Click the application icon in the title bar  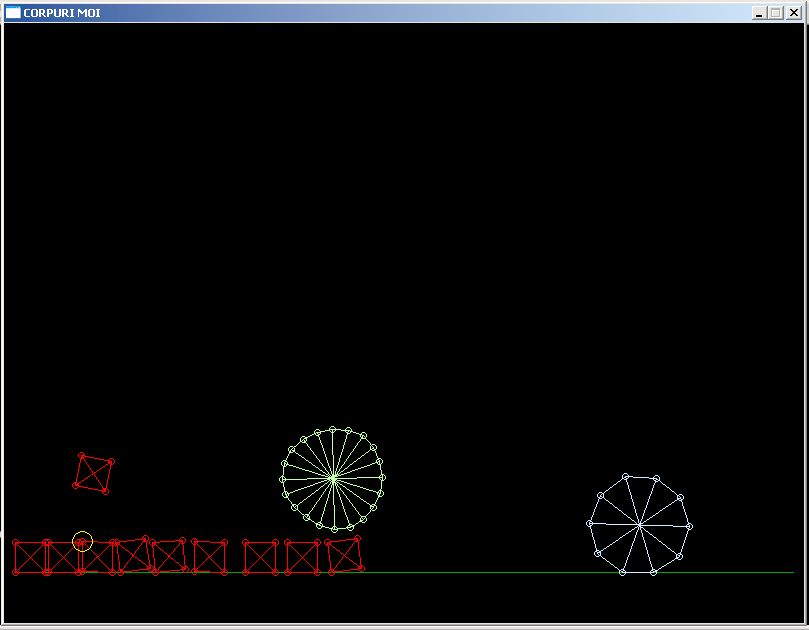[x=13, y=12]
